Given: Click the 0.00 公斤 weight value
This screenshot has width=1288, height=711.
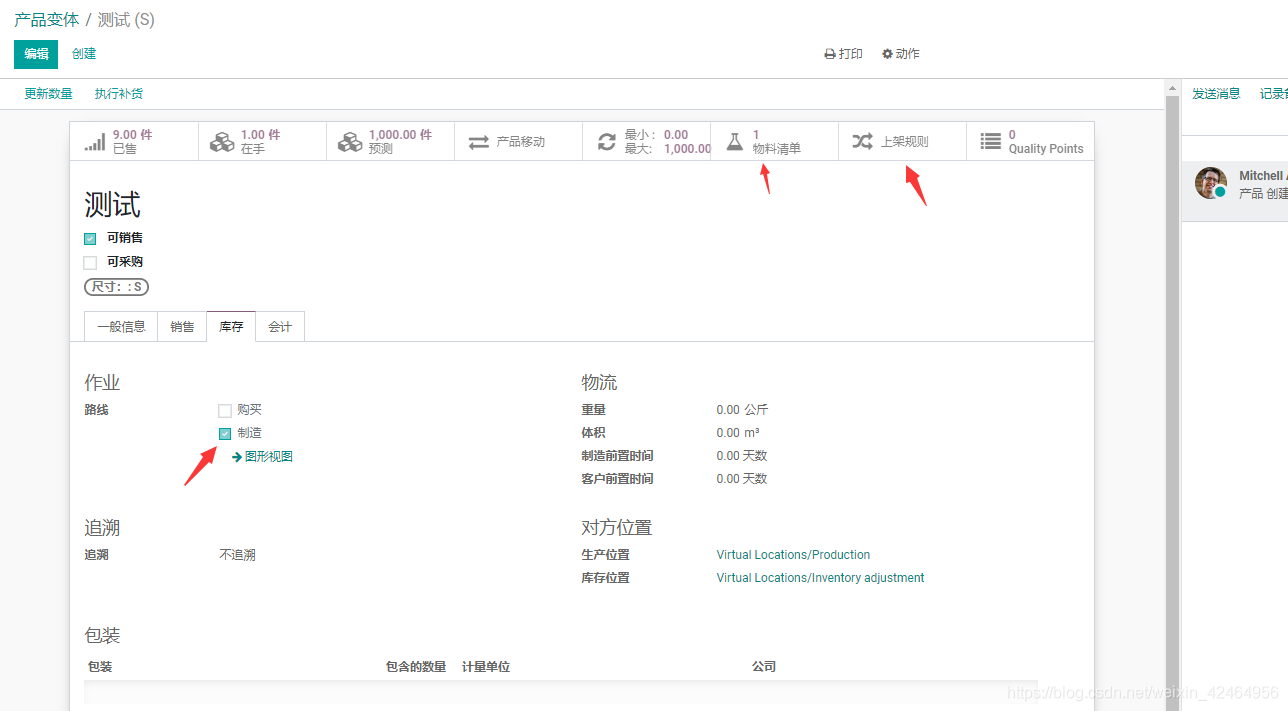Looking at the screenshot, I should click(742, 410).
